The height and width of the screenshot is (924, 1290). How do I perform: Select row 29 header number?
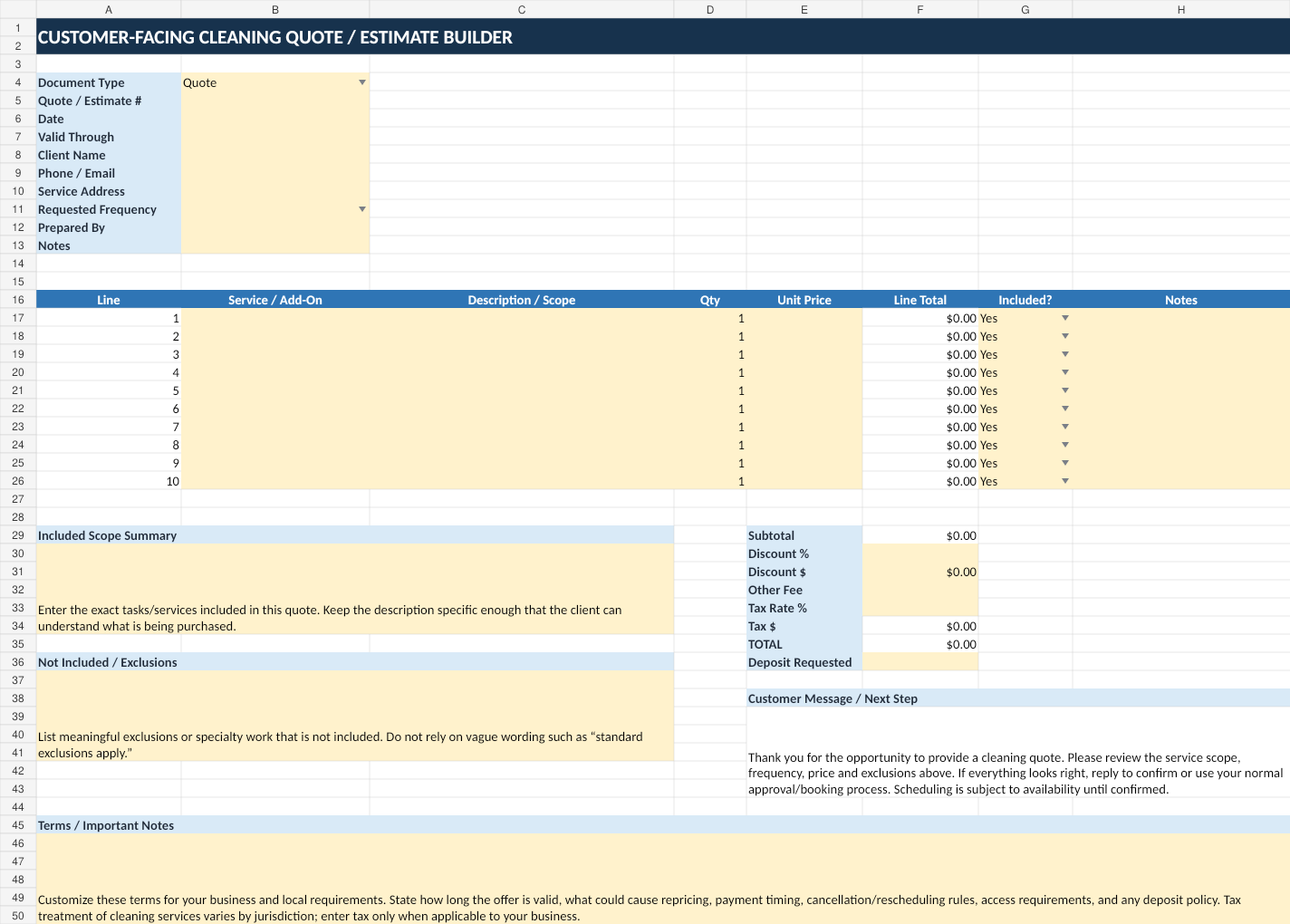[18, 535]
